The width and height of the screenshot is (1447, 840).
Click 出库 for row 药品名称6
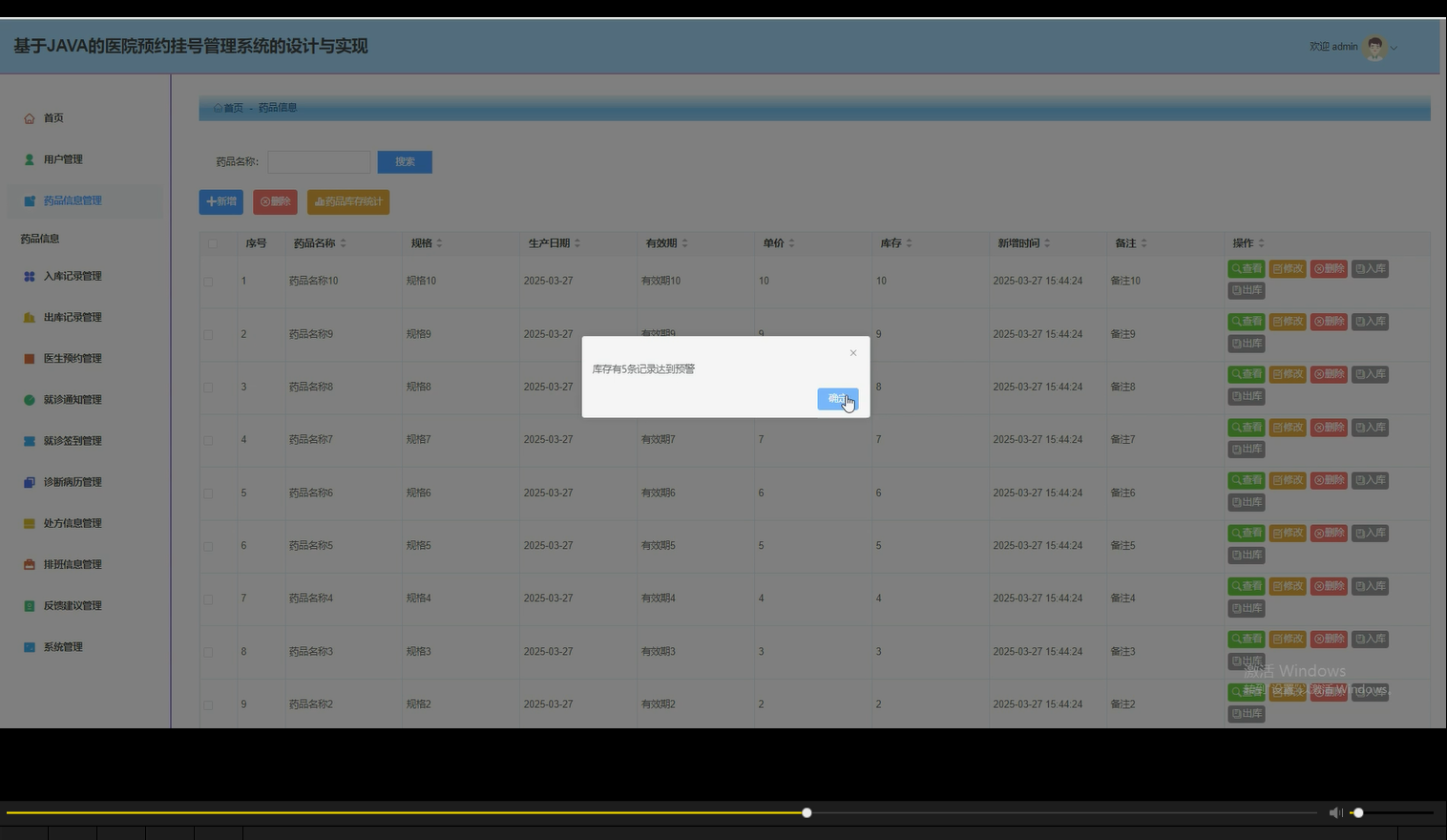click(x=1247, y=502)
